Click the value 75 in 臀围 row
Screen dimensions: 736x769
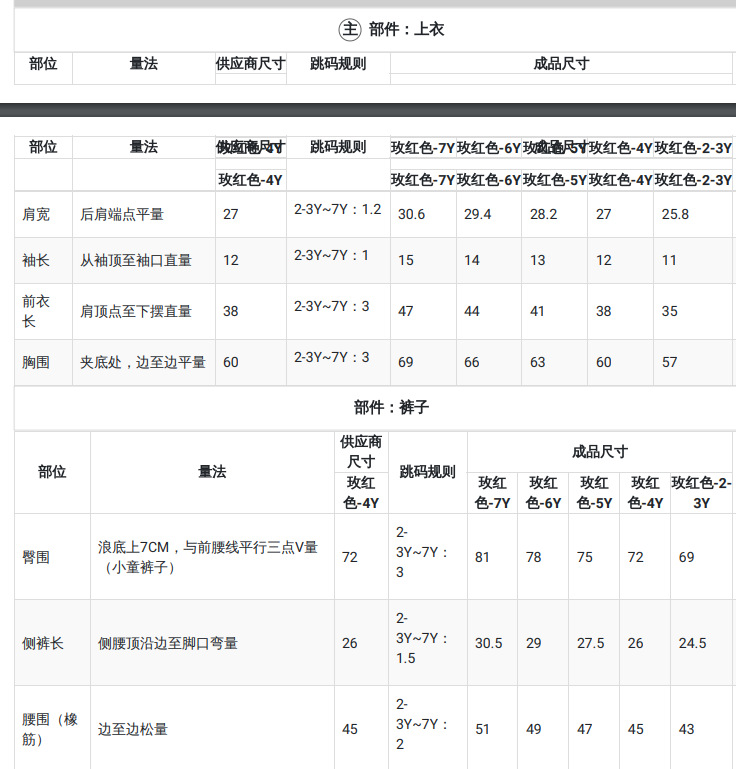pos(584,557)
